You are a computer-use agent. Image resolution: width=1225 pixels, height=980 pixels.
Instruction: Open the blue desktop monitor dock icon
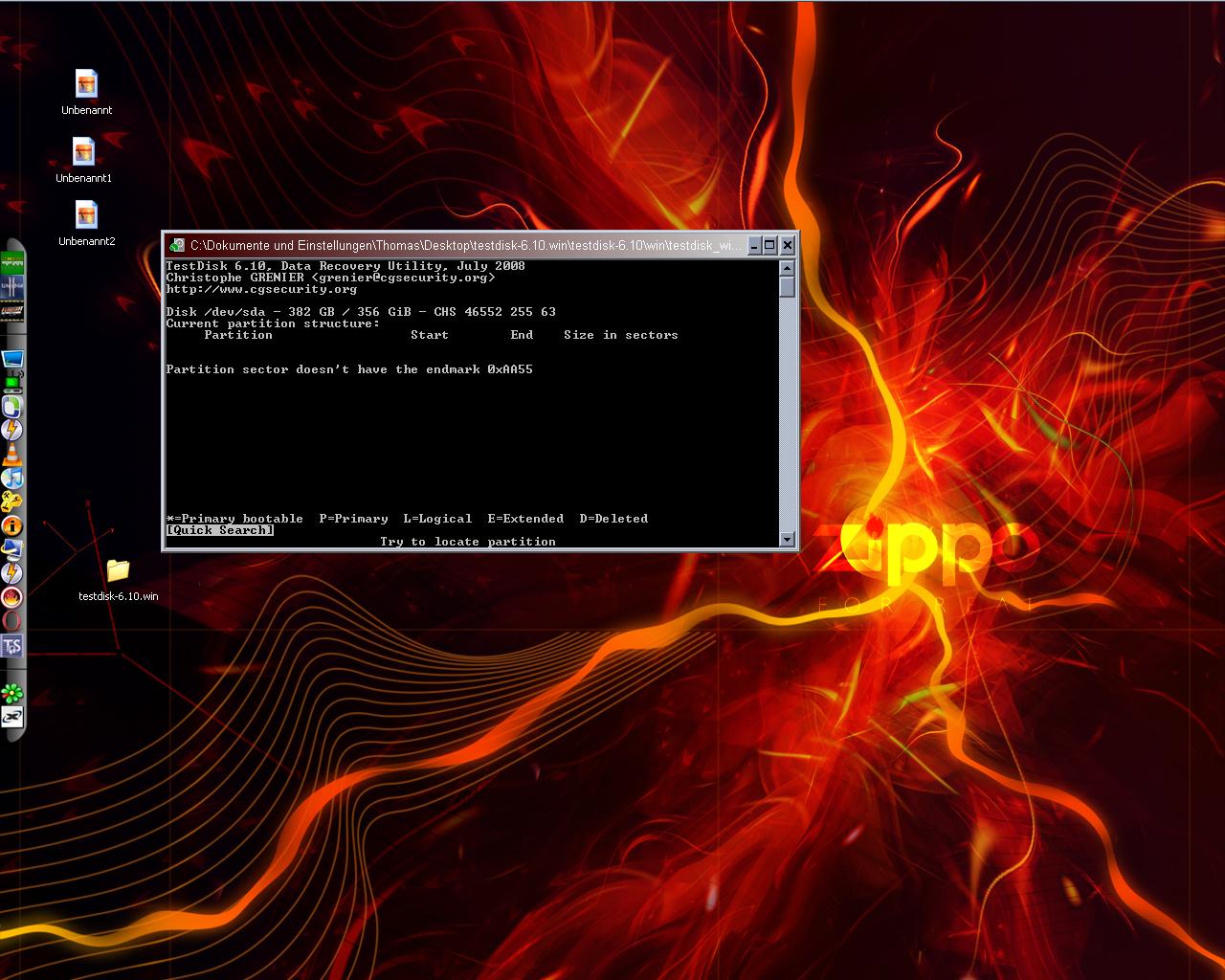coord(12,359)
